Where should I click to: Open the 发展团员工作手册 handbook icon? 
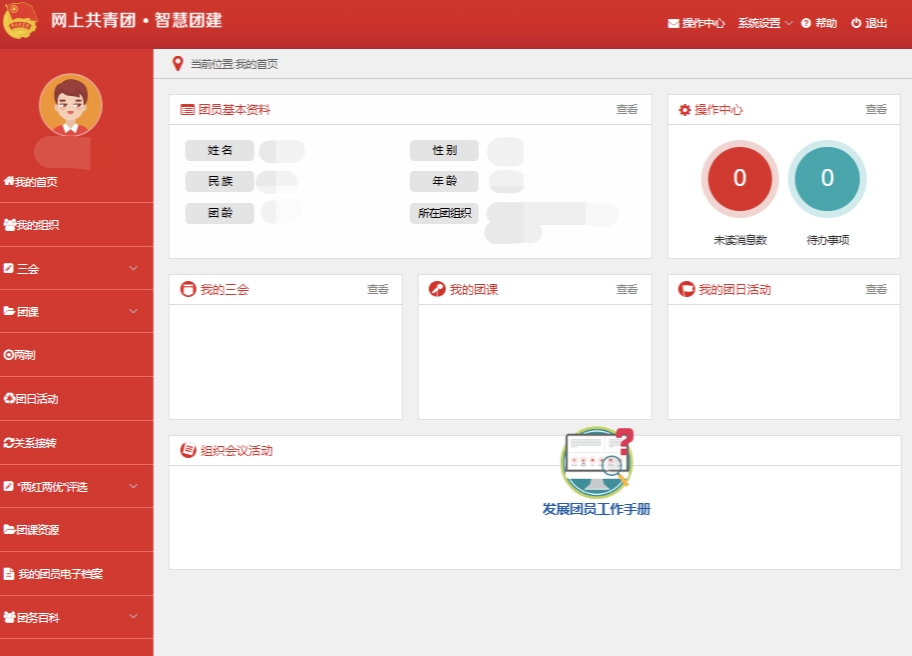pos(597,463)
